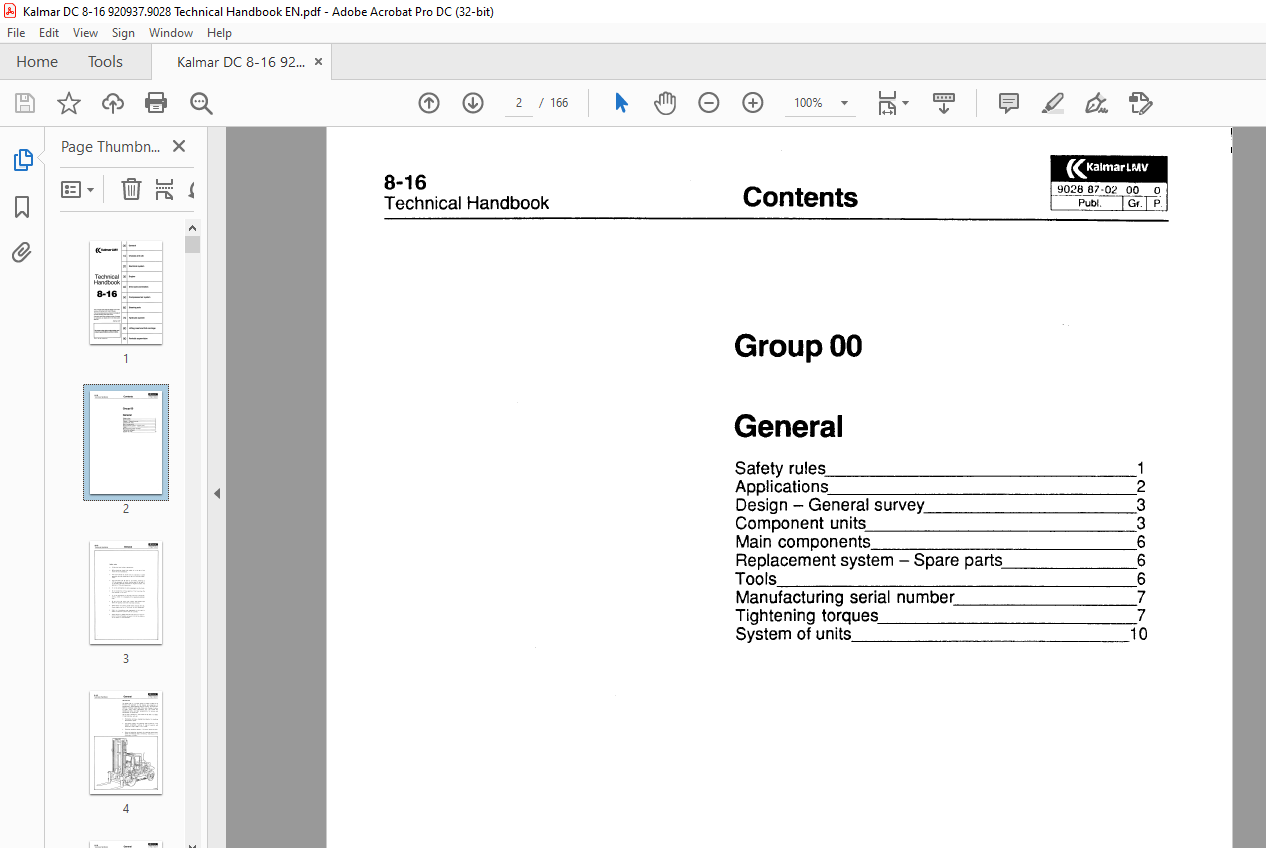
Task: Click the stamp tool icon
Action: coord(1141,103)
